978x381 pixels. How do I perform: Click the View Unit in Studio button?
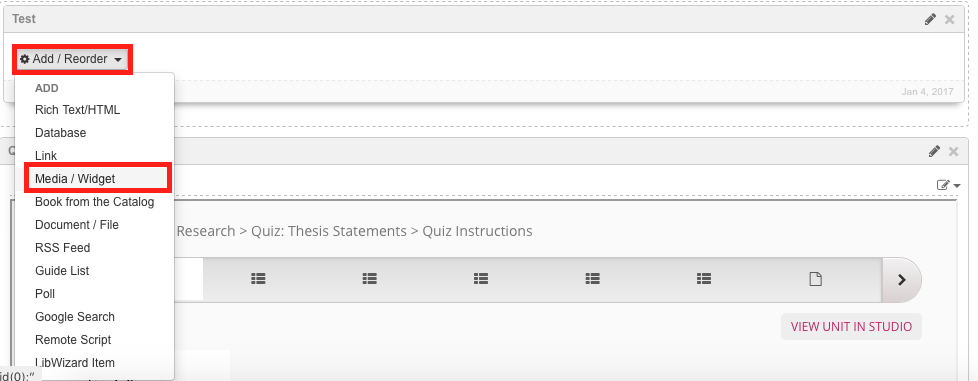coord(851,327)
